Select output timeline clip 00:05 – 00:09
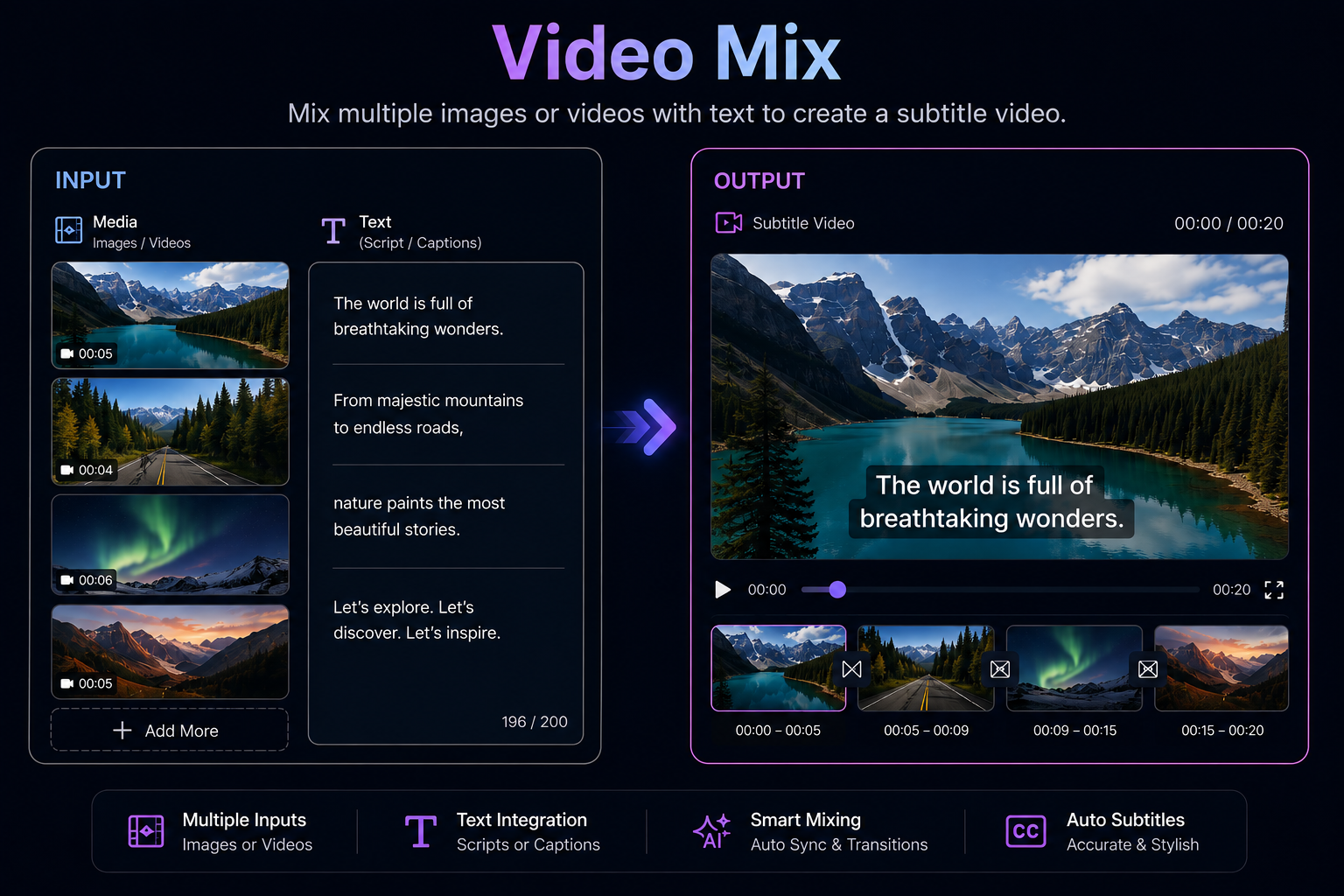Screen dimensions: 1344x896 click(x=926, y=668)
